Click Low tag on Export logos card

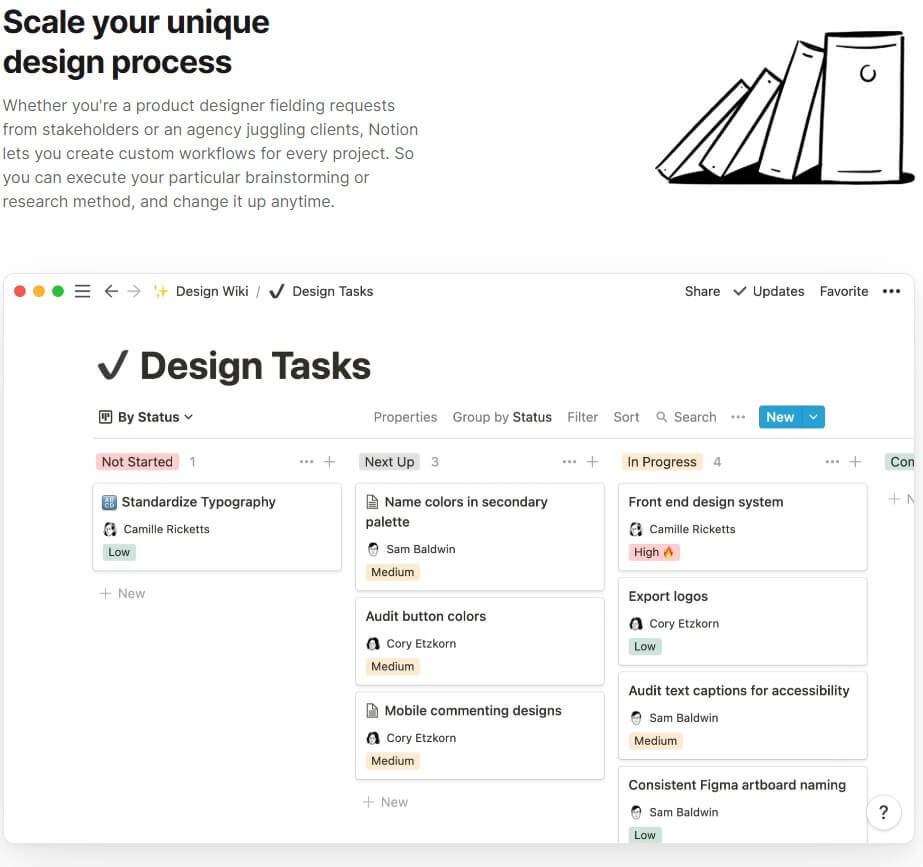645,646
